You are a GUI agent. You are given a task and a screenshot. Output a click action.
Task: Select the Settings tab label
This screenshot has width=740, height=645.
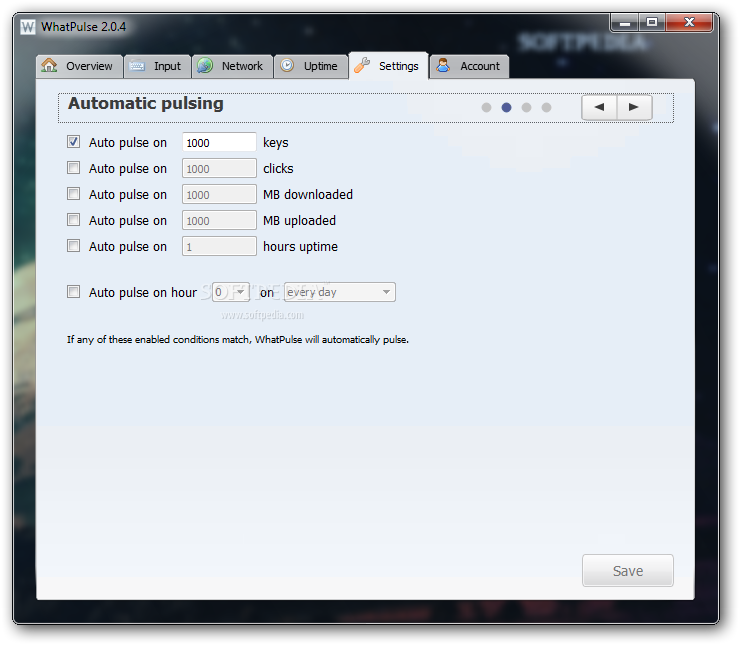tap(399, 66)
